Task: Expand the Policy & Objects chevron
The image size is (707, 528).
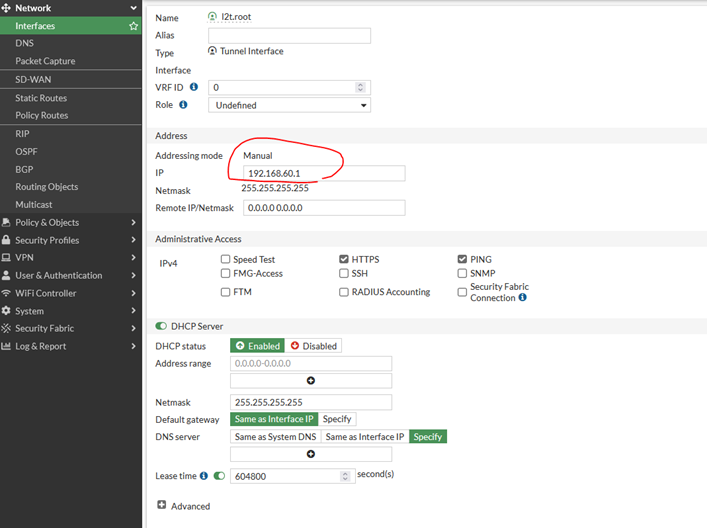Action: (x=133, y=222)
